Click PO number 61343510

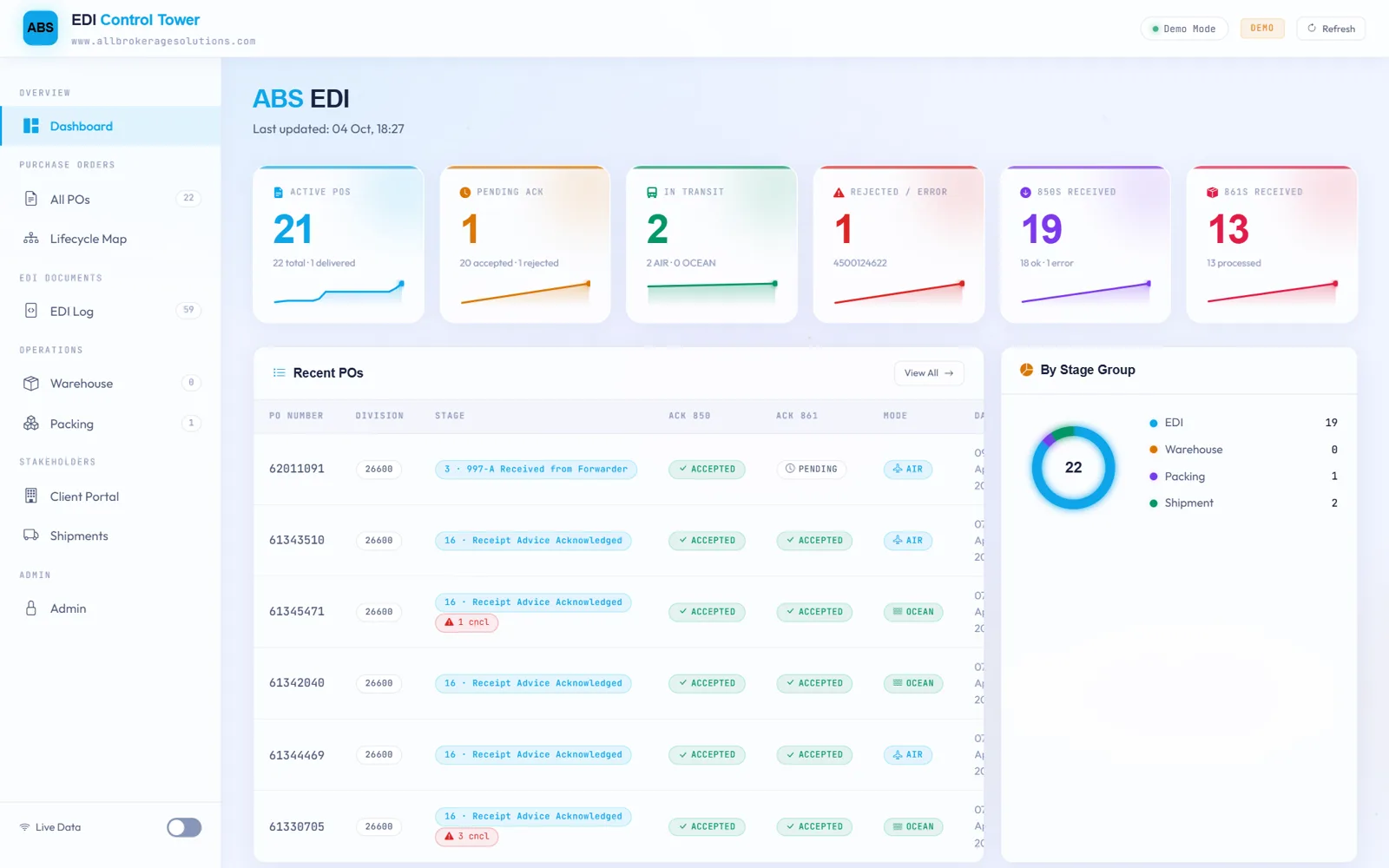[x=297, y=540]
